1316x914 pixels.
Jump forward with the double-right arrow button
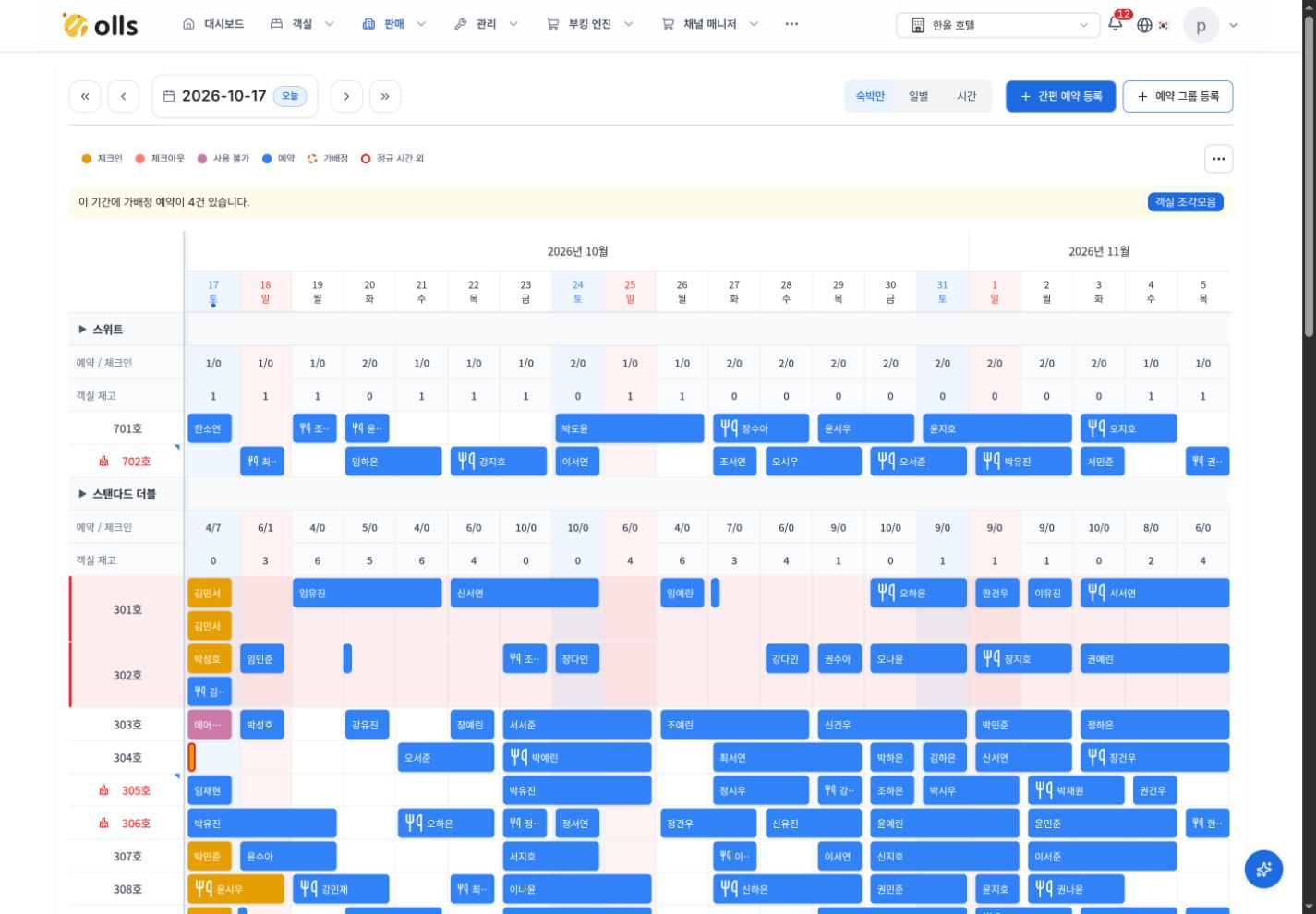(385, 96)
